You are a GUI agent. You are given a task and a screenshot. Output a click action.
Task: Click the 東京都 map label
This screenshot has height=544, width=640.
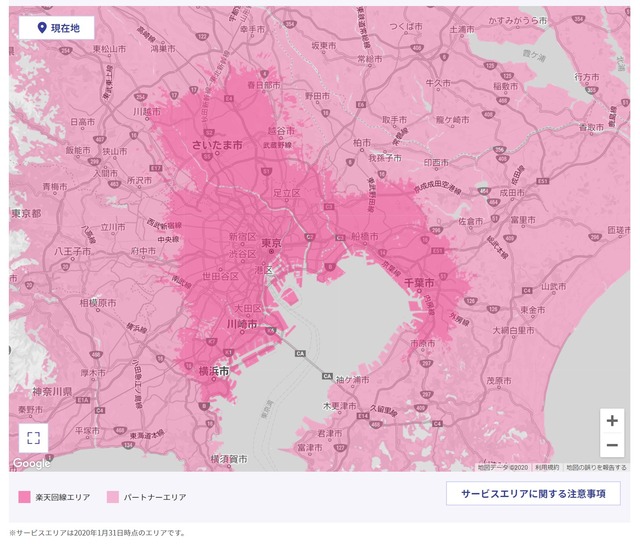(x=26, y=213)
